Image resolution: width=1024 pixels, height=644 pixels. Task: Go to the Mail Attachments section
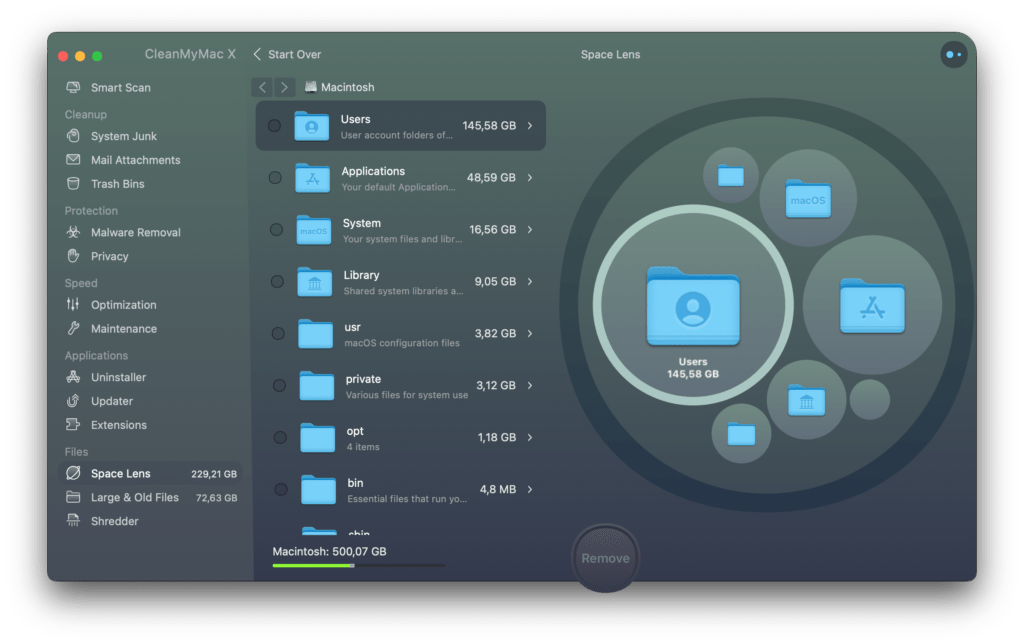click(135, 160)
